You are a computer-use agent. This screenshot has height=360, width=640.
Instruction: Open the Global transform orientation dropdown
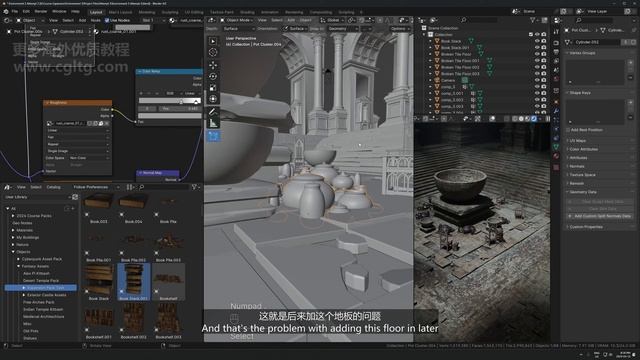pos(331,20)
